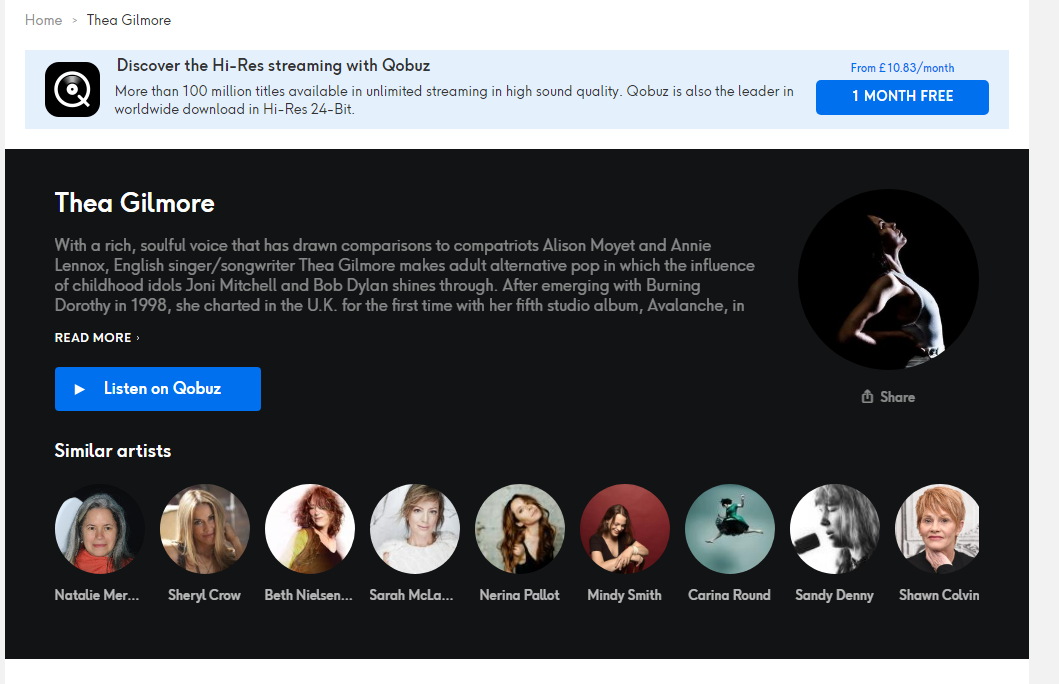Click Carina Round's artist image

point(730,529)
